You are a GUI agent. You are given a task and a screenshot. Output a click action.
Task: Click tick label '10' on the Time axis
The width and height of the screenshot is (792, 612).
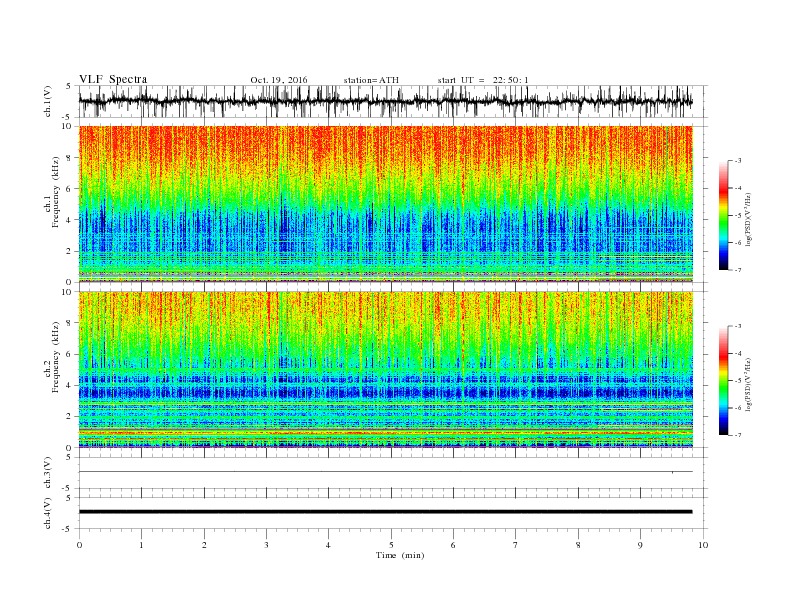pos(703,545)
